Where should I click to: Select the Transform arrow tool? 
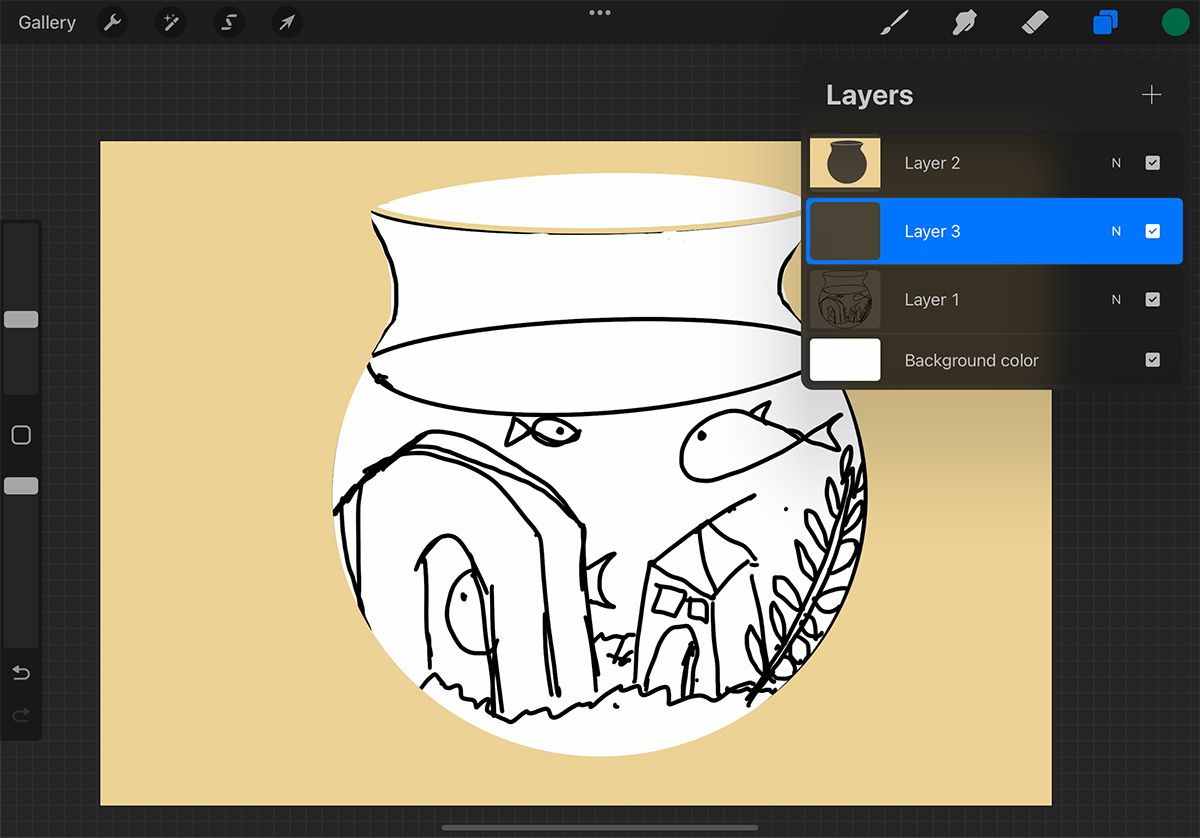click(x=286, y=22)
